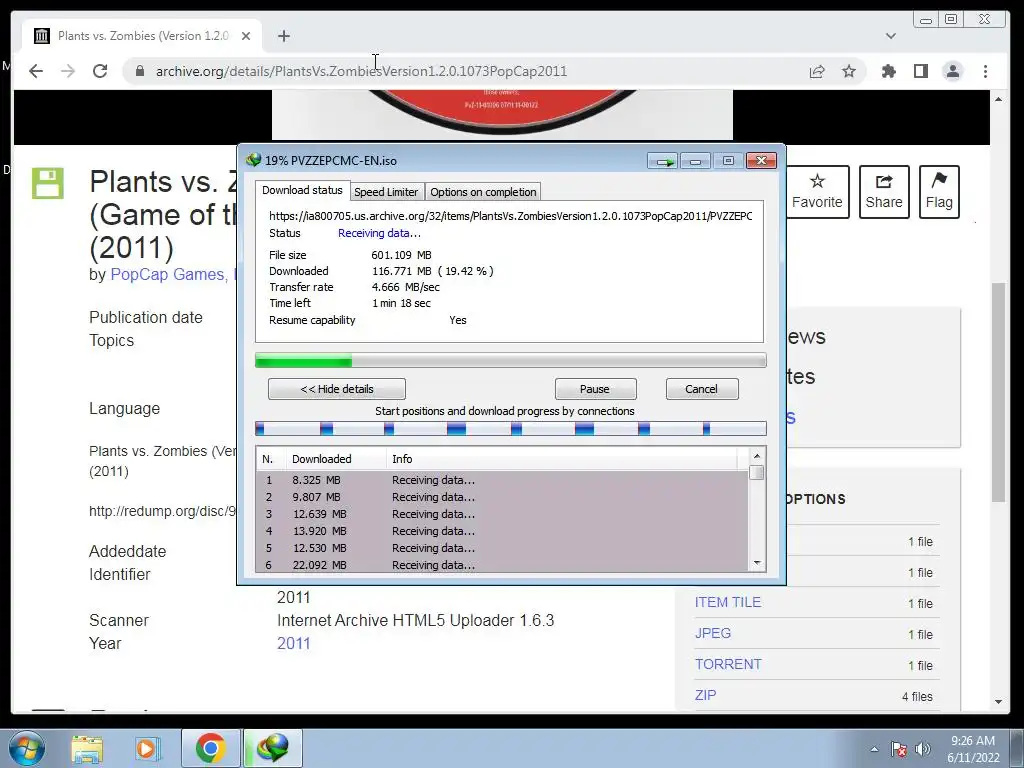Switch to Chrome on the taskbar
Viewport: 1024px width, 768px height.
tap(210, 748)
